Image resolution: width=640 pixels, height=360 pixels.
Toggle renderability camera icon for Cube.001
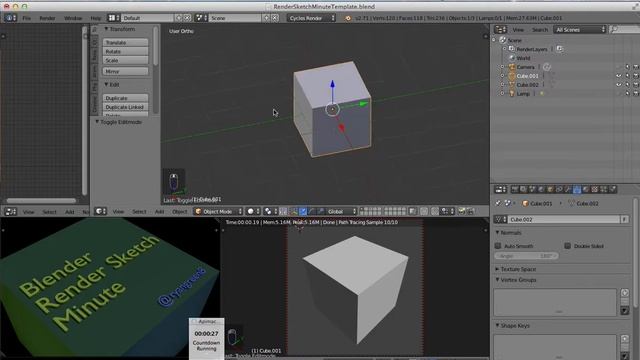636,76
